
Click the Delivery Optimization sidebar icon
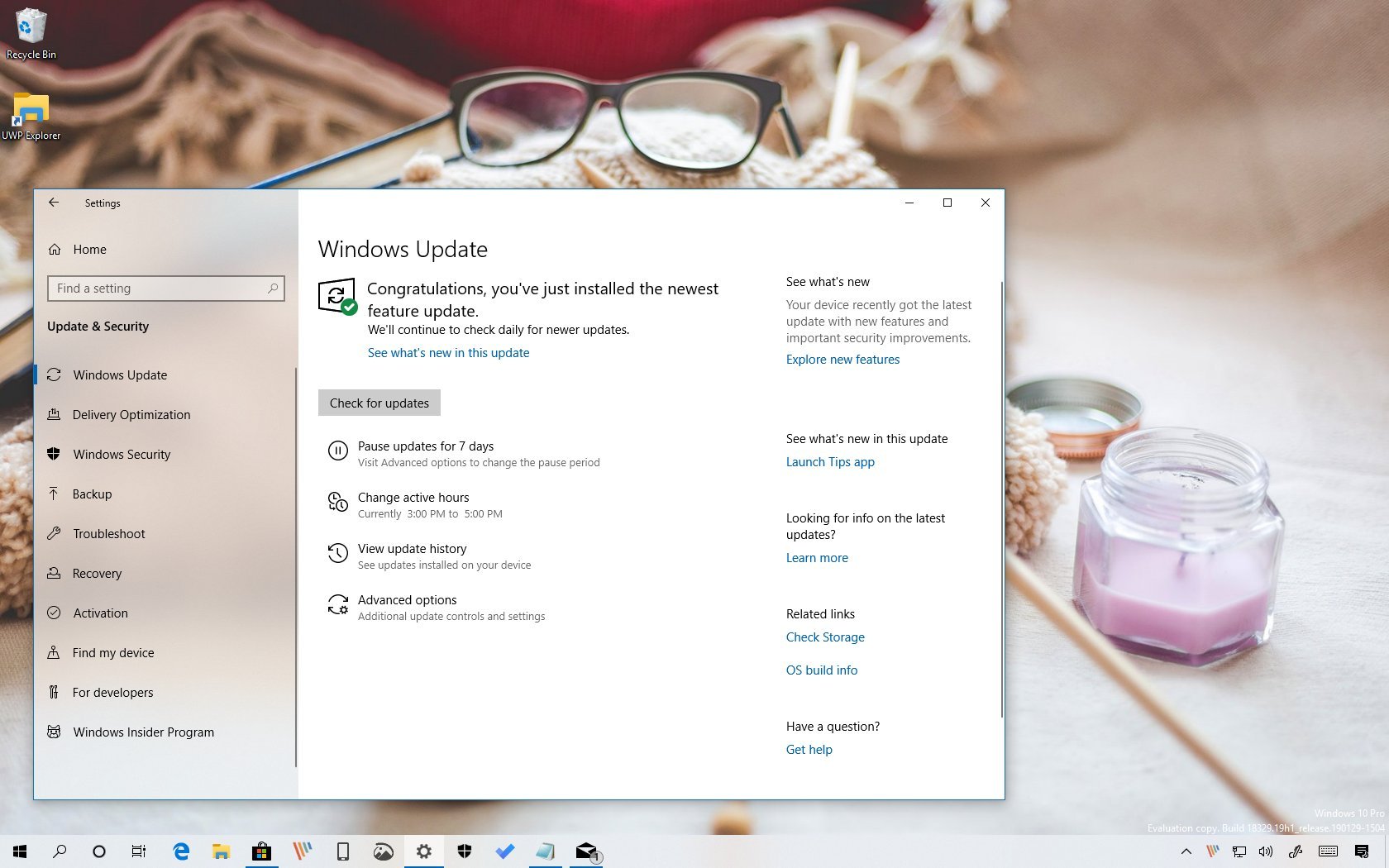click(x=54, y=414)
